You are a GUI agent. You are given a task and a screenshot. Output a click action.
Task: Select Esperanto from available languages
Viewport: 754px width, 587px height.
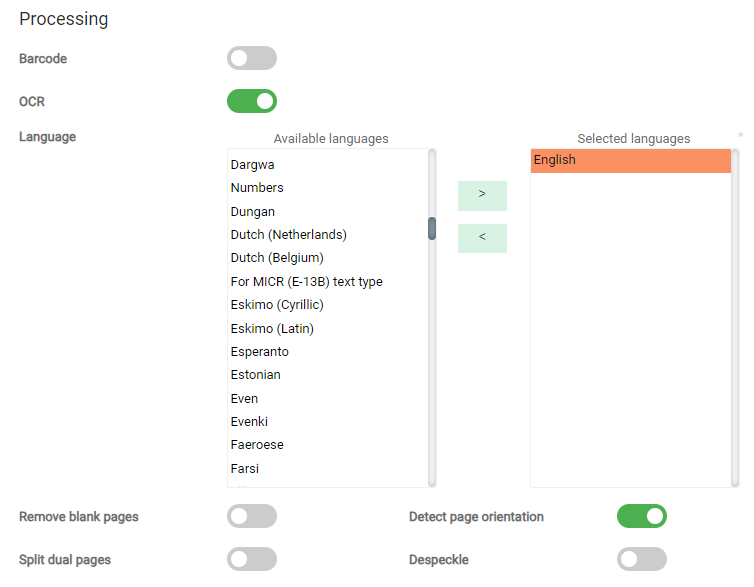pyautogui.click(x=259, y=352)
